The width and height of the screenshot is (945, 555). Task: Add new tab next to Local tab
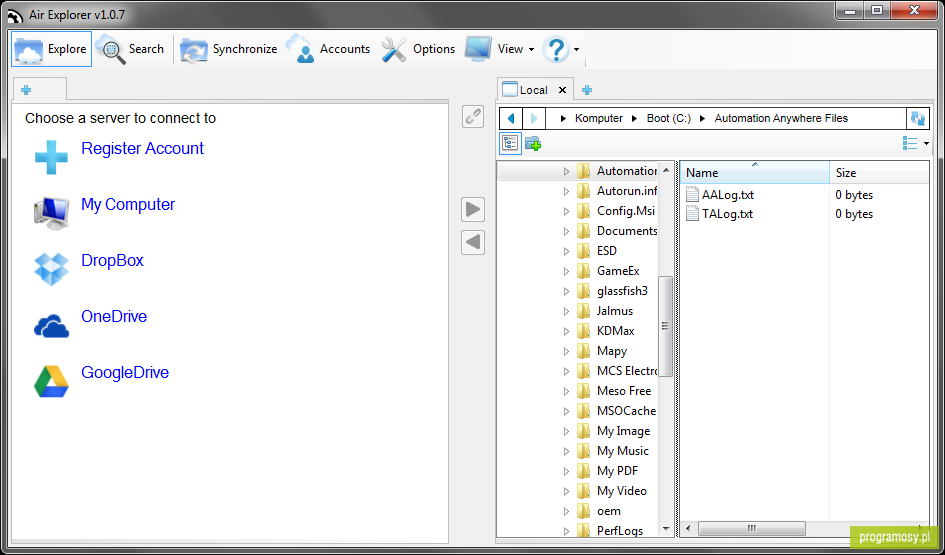pyautogui.click(x=586, y=90)
